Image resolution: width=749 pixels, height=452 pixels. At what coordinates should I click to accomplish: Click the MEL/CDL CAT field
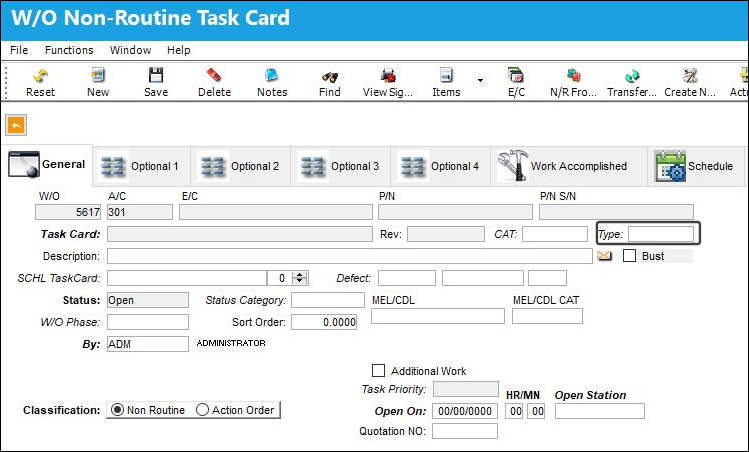pos(547,316)
